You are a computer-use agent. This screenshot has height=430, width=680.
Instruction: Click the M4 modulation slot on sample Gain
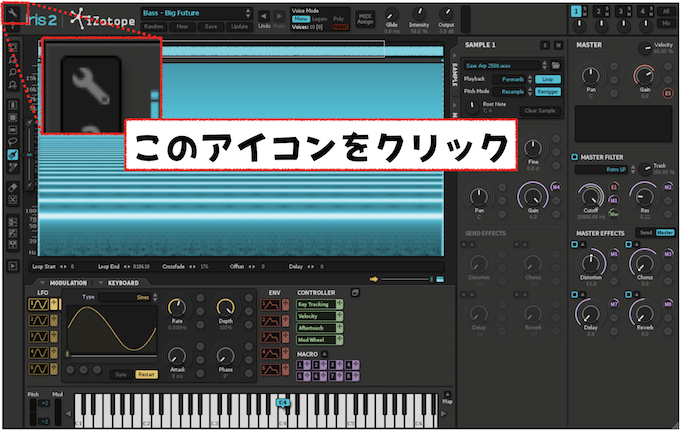click(556, 187)
